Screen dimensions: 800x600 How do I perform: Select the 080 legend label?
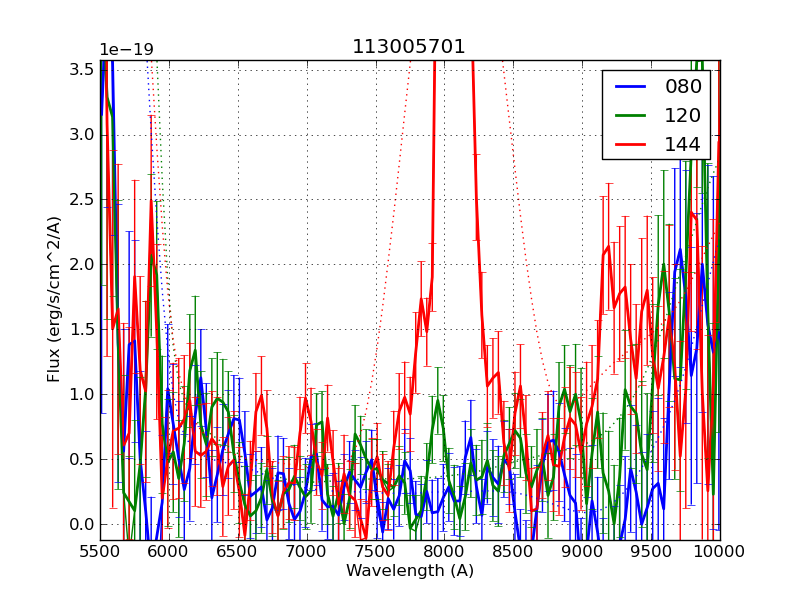pyautogui.click(x=683, y=87)
